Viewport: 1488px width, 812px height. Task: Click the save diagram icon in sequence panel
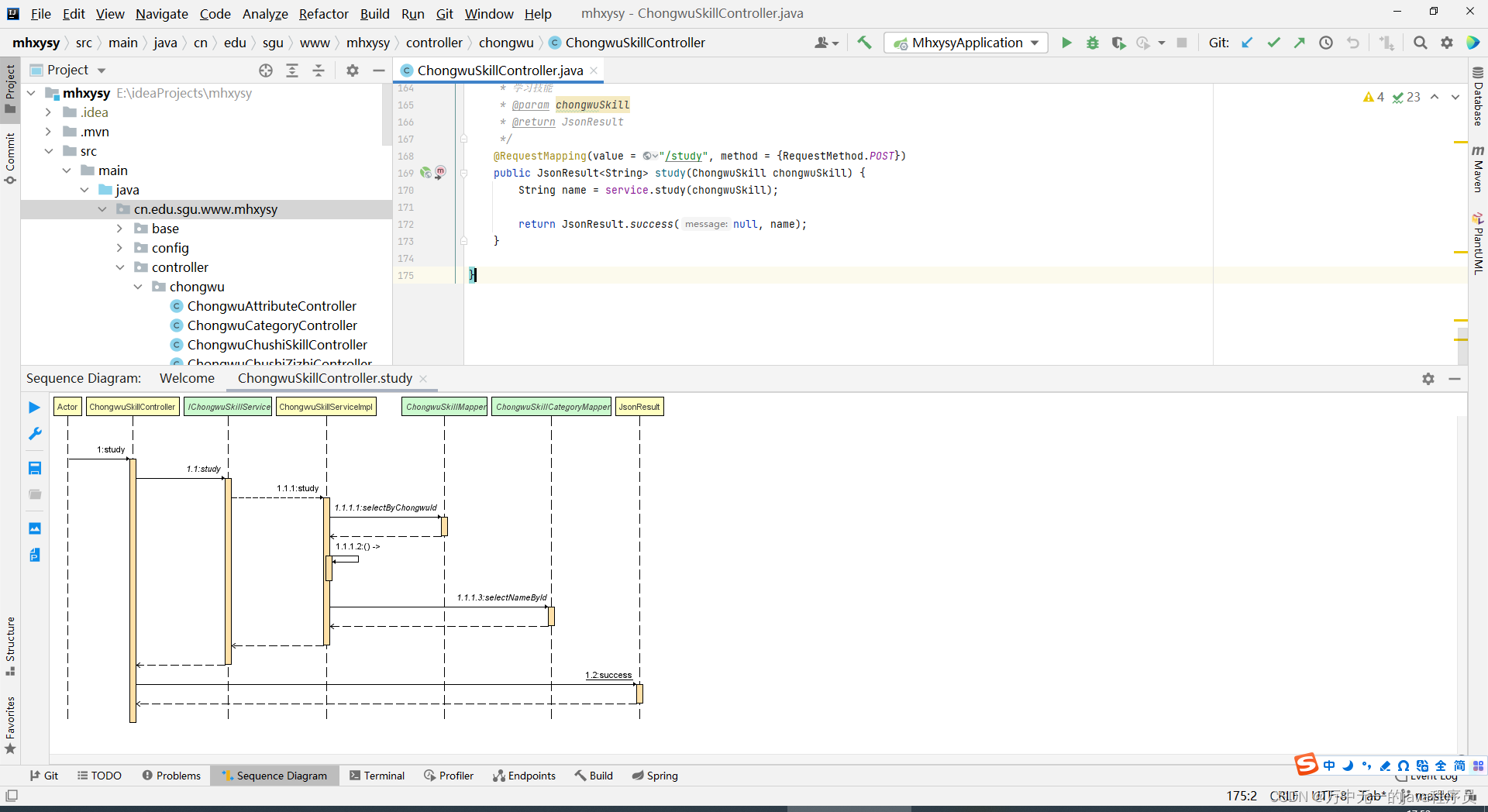point(35,468)
